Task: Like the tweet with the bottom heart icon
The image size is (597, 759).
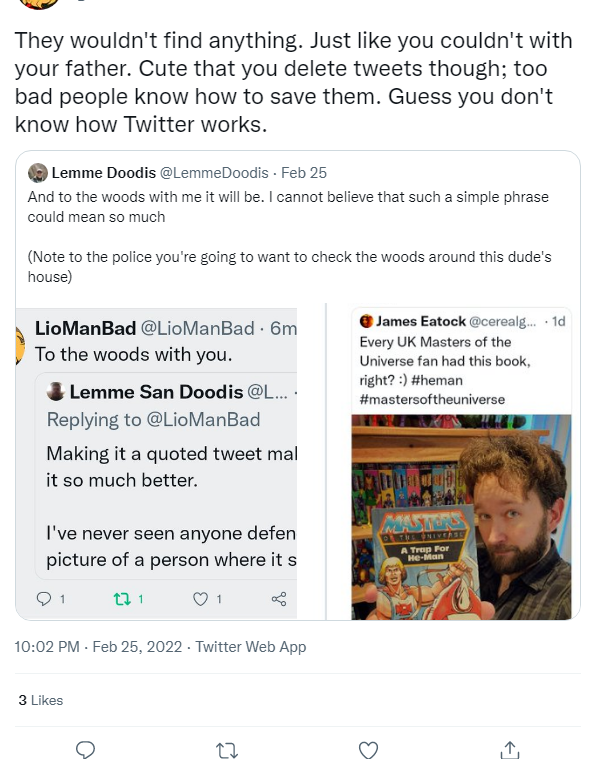Action: [x=368, y=749]
